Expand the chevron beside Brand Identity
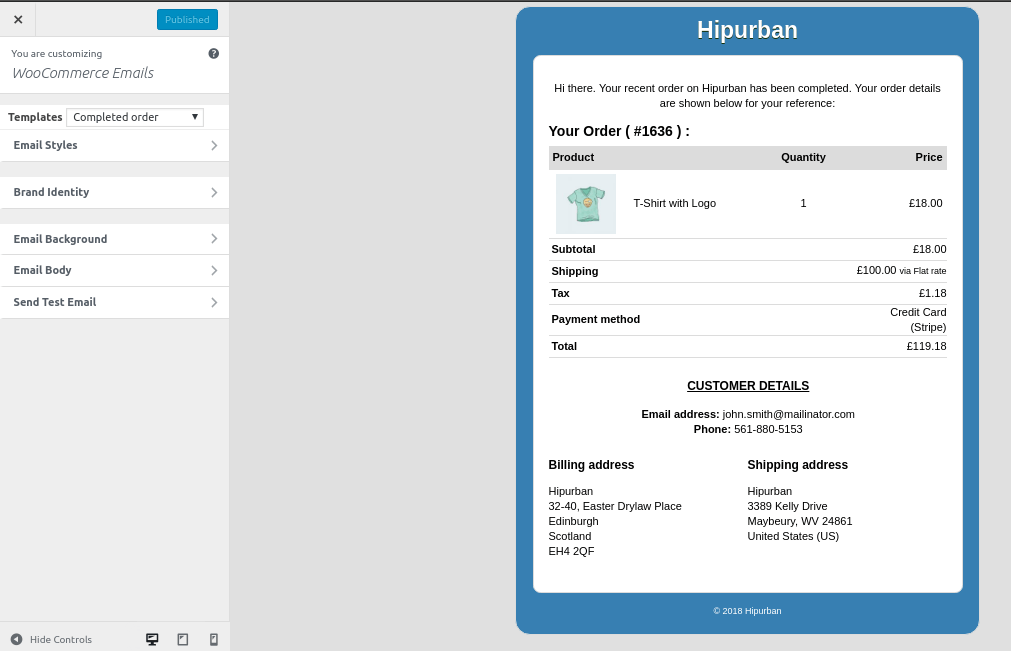 click(x=214, y=193)
